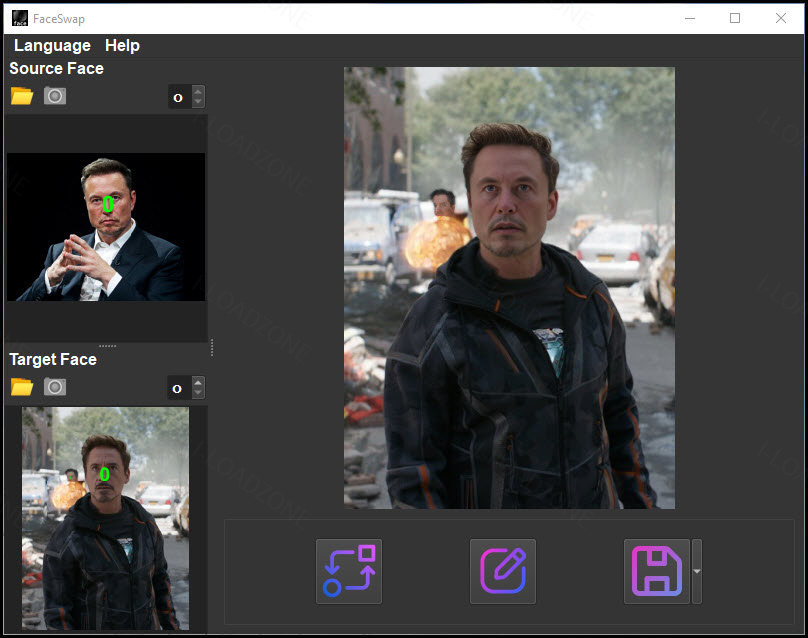Click the Source Face index number field
Viewport: 808px width, 638px height.
point(179,97)
